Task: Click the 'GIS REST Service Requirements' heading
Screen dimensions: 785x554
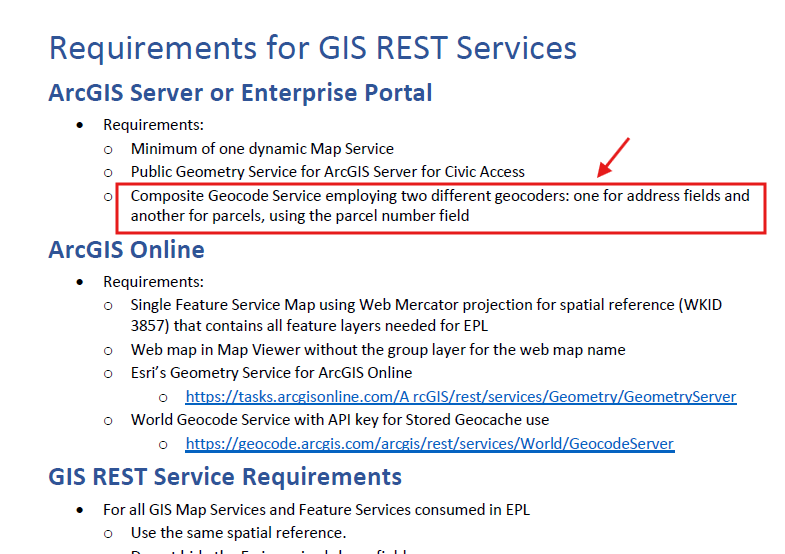Action: [x=225, y=476]
